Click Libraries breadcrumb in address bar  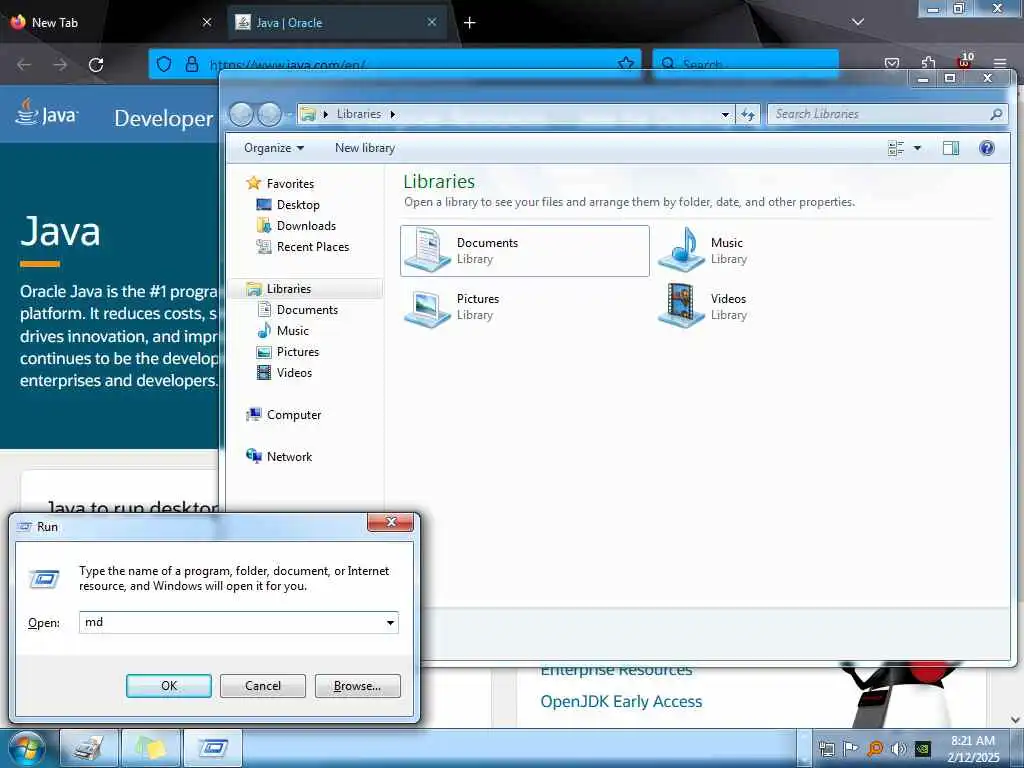pyautogui.click(x=359, y=114)
